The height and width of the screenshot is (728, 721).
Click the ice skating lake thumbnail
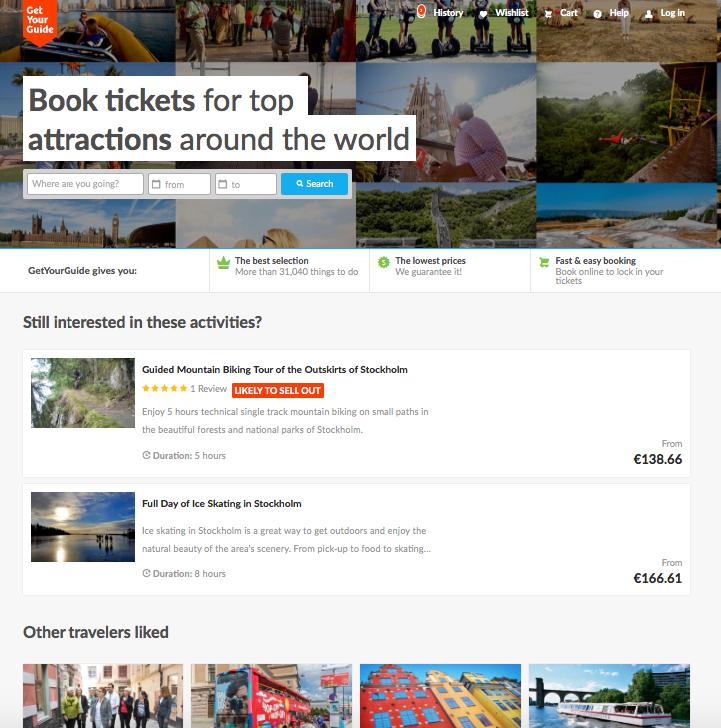tap(83, 527)
